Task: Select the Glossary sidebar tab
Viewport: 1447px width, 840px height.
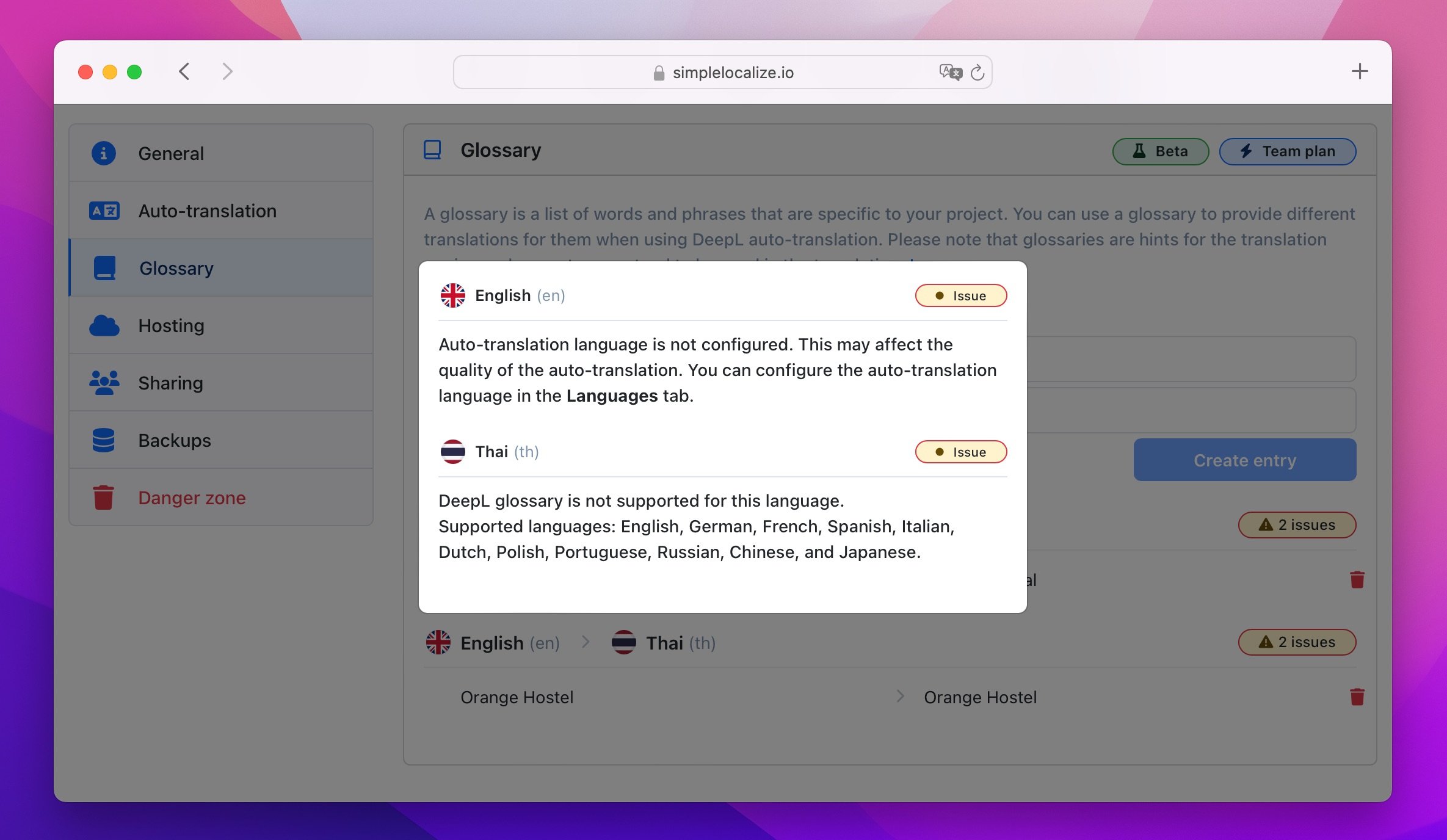Action: pos(221,267)
